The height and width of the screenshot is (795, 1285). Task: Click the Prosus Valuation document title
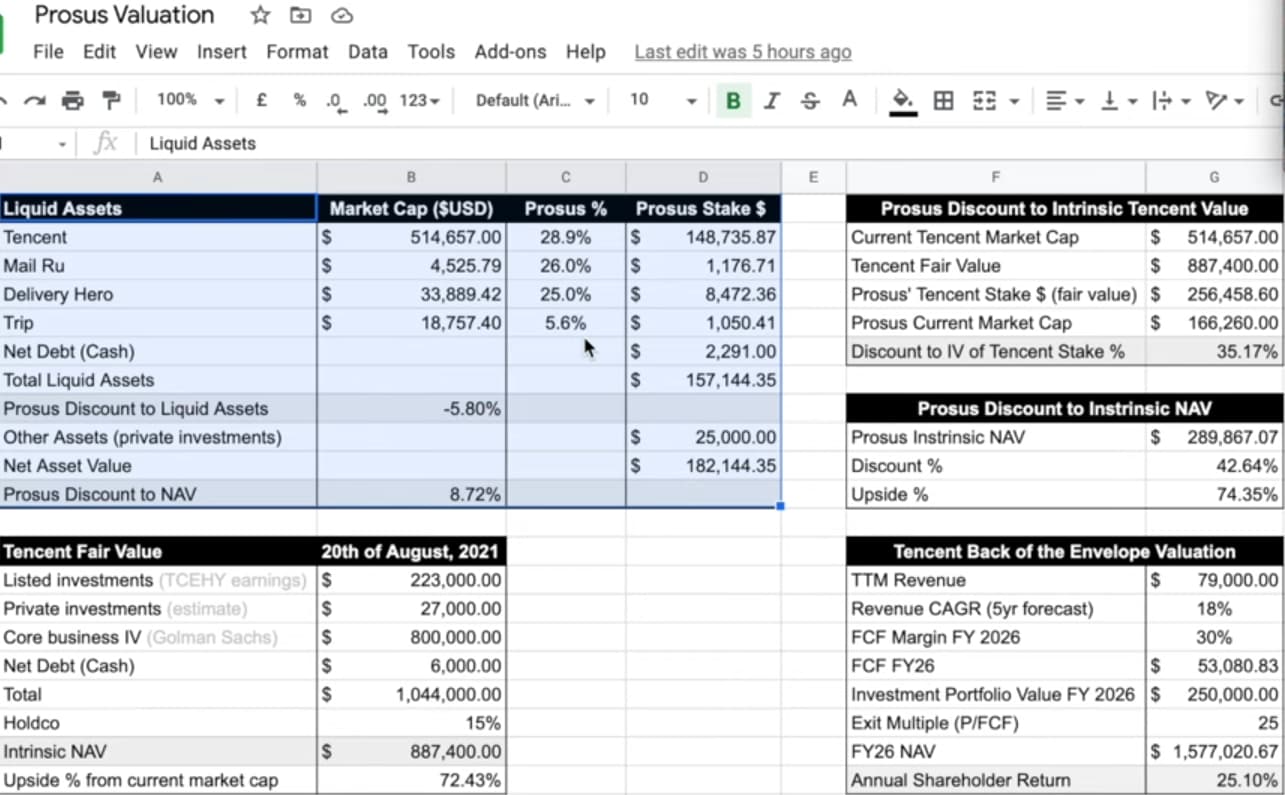pos(124,15)
